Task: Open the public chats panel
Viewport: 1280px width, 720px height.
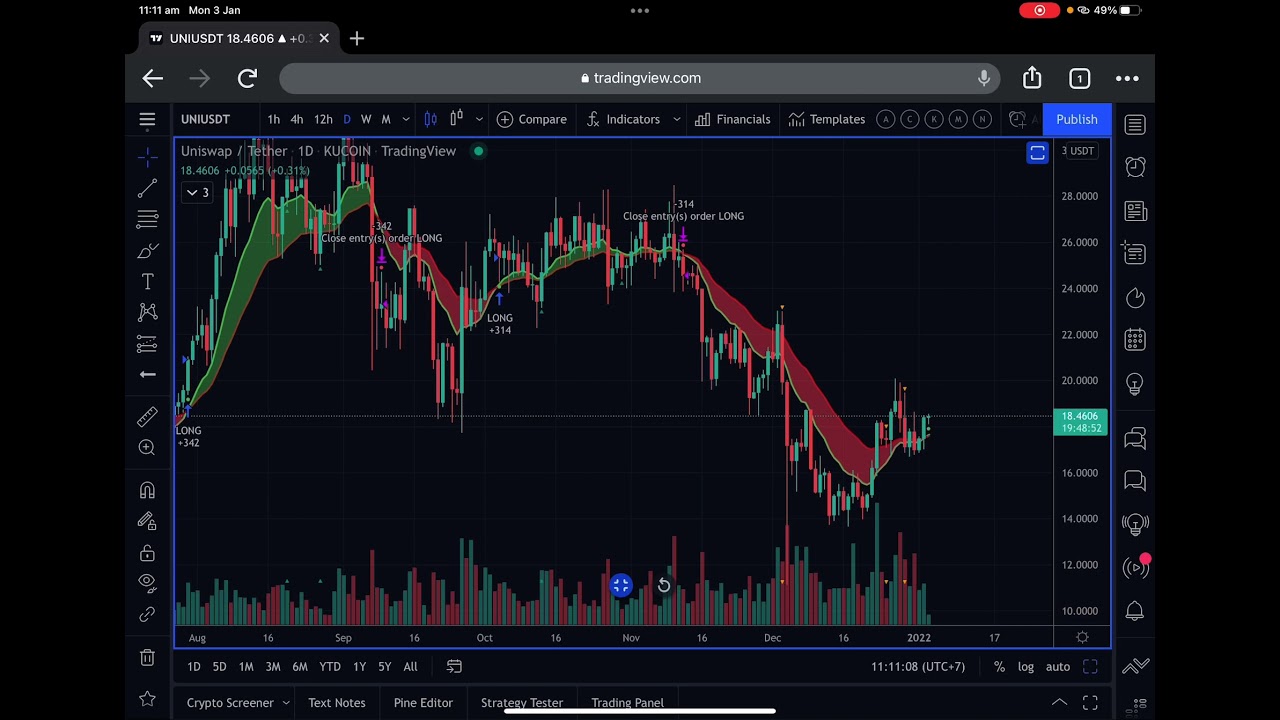Action: (x=1135, y=438)
